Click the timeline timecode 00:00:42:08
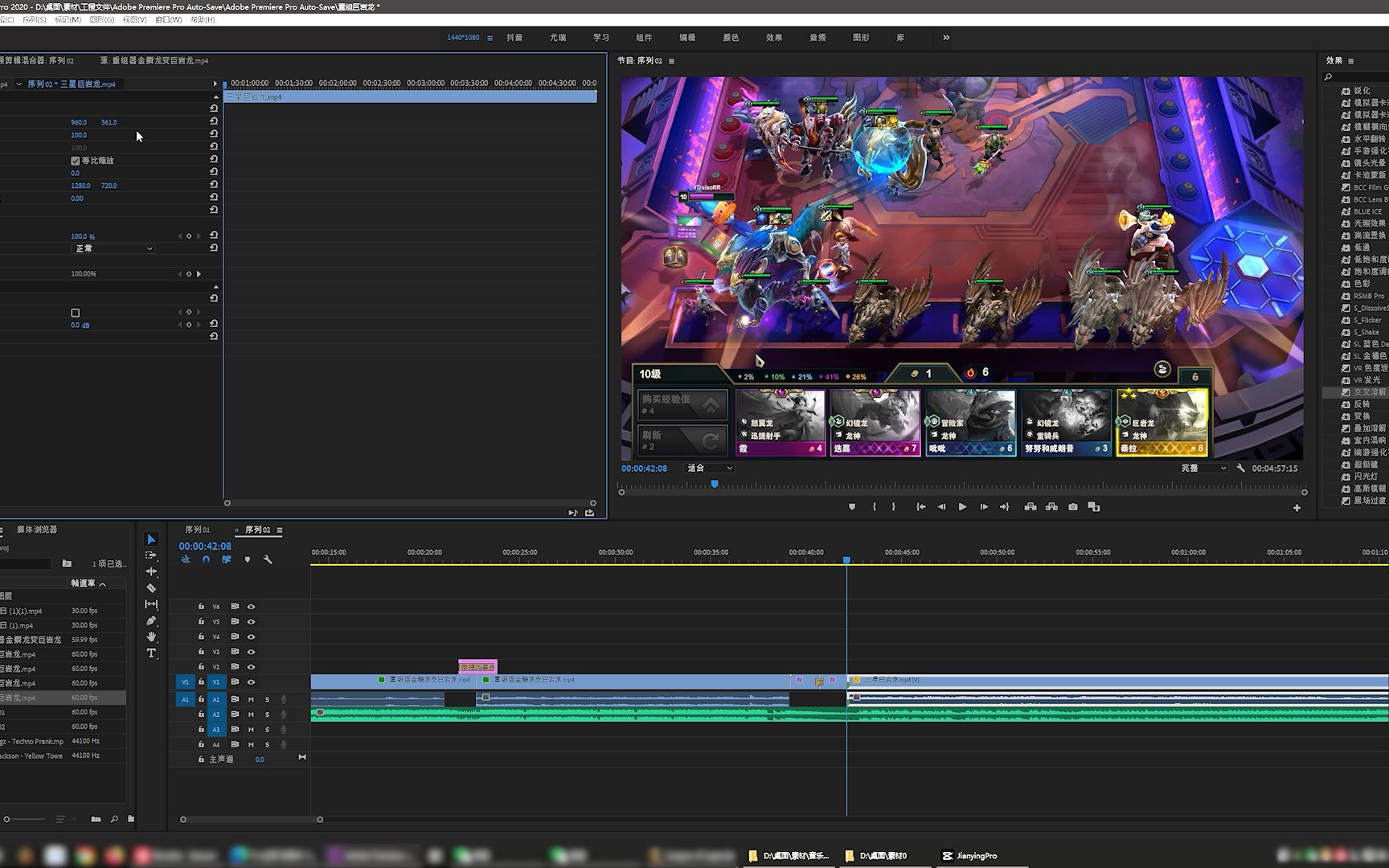 205,547
